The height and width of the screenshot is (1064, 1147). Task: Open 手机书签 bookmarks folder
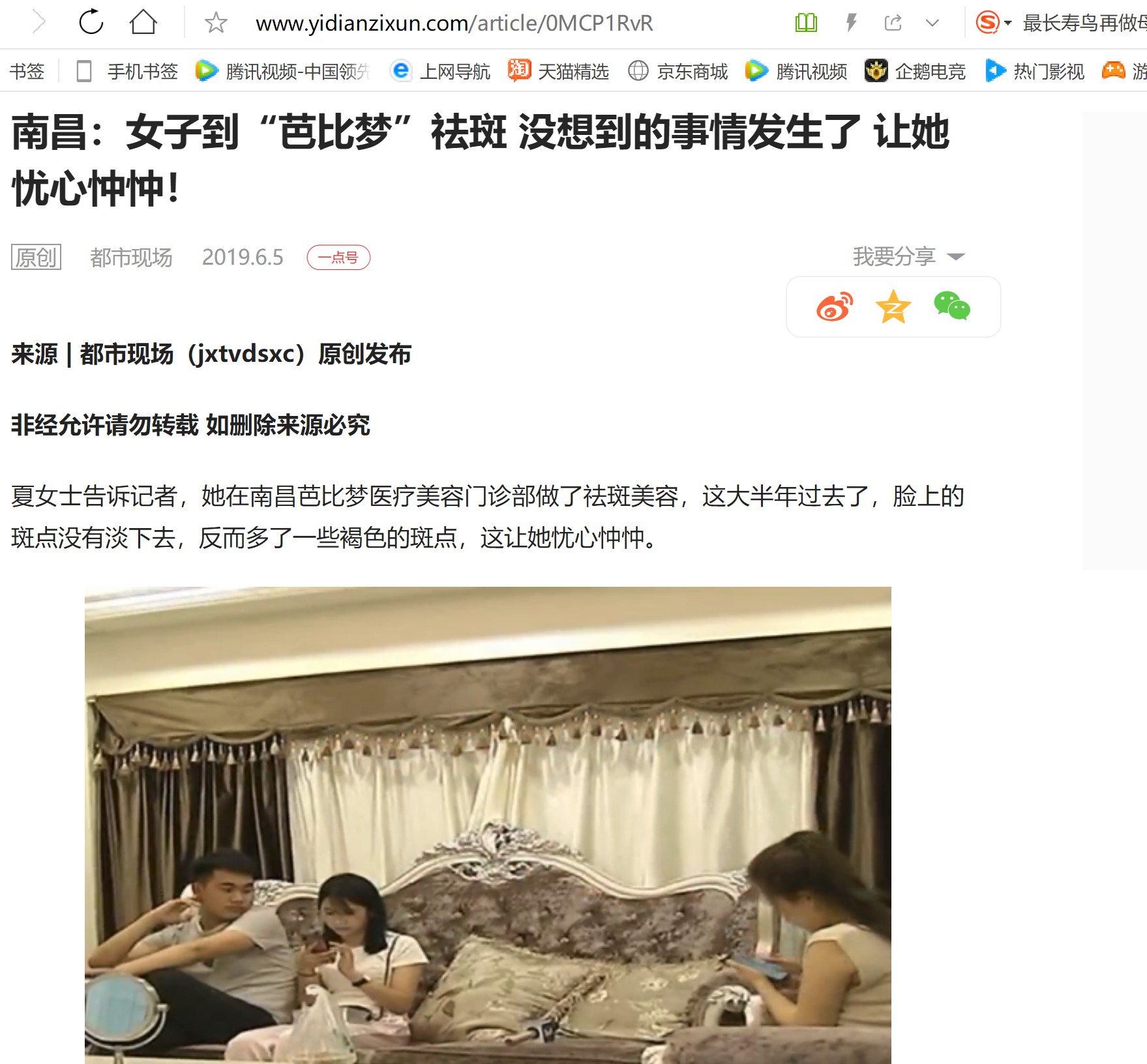(127, 70)
